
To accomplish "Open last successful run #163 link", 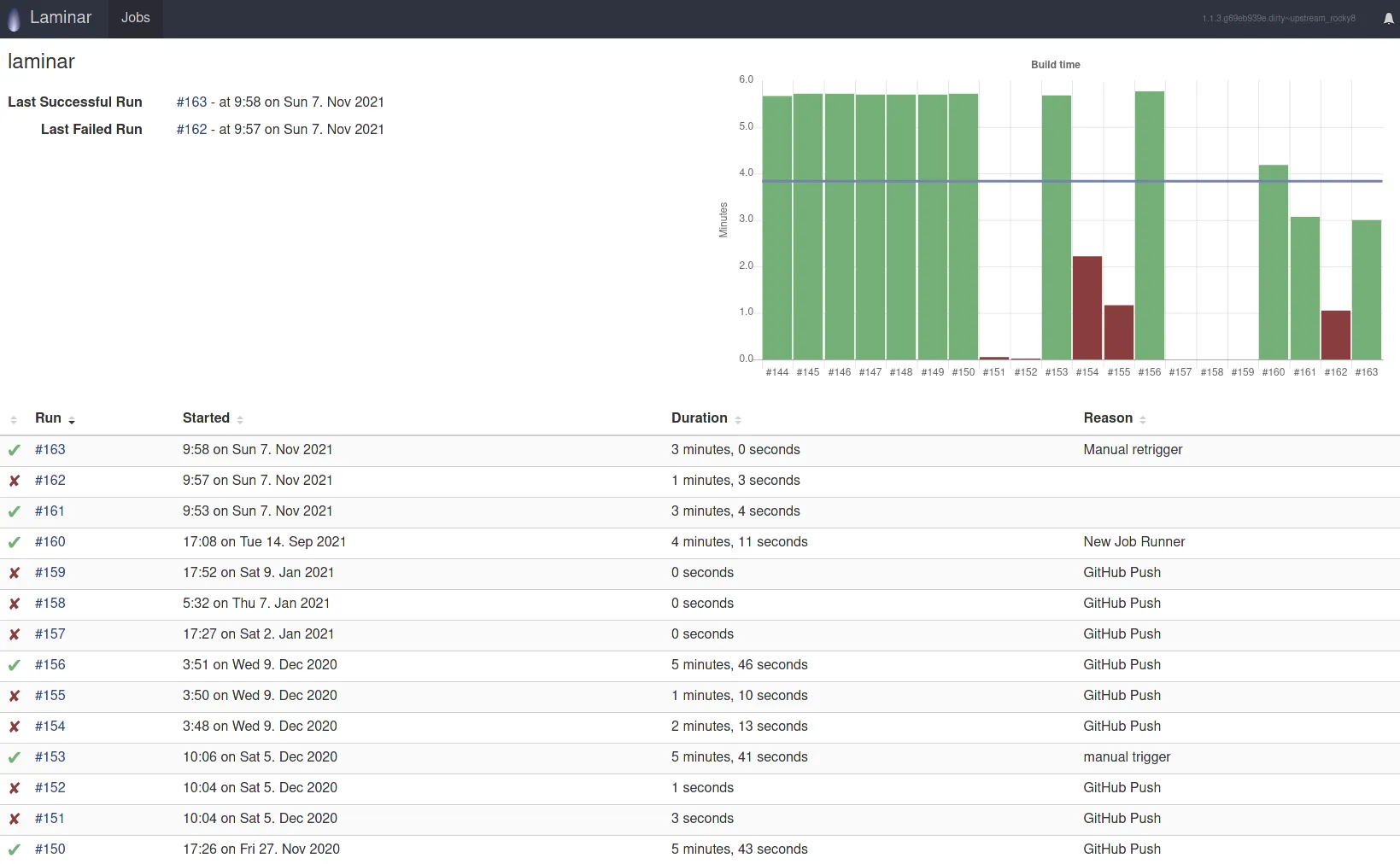I will (x=191, y=102).
